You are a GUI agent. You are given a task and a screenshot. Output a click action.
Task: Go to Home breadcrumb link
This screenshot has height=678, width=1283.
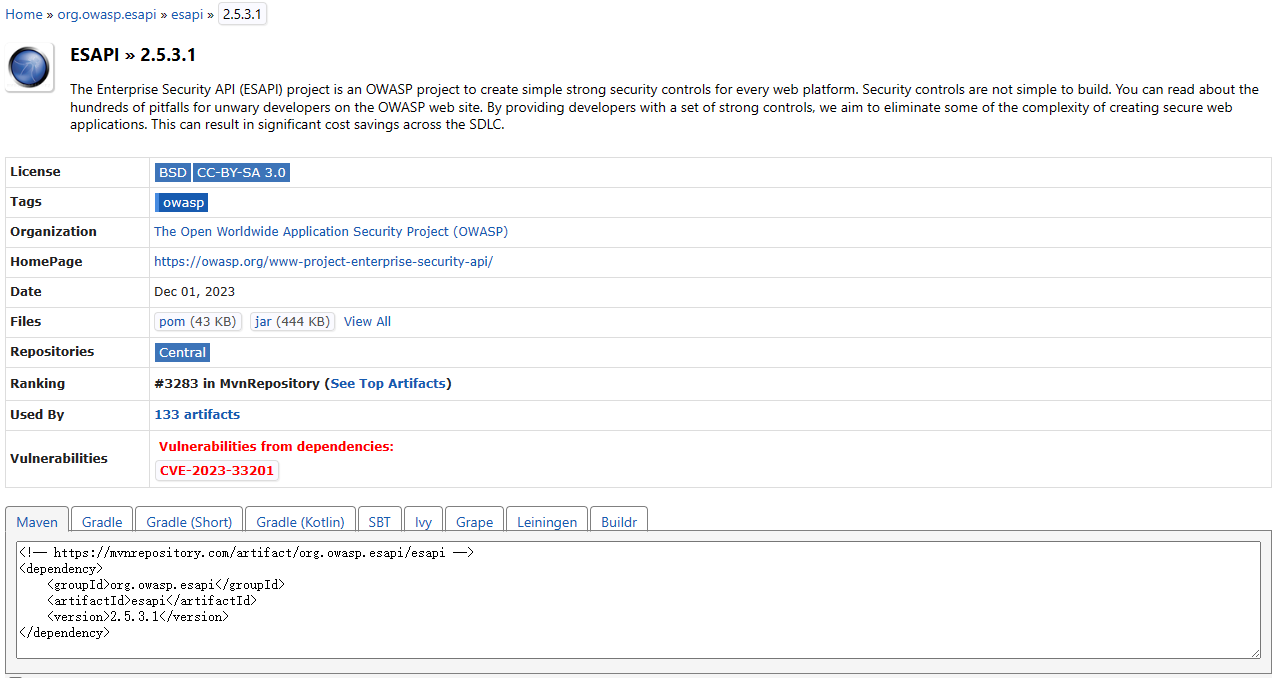coord(24,14)
